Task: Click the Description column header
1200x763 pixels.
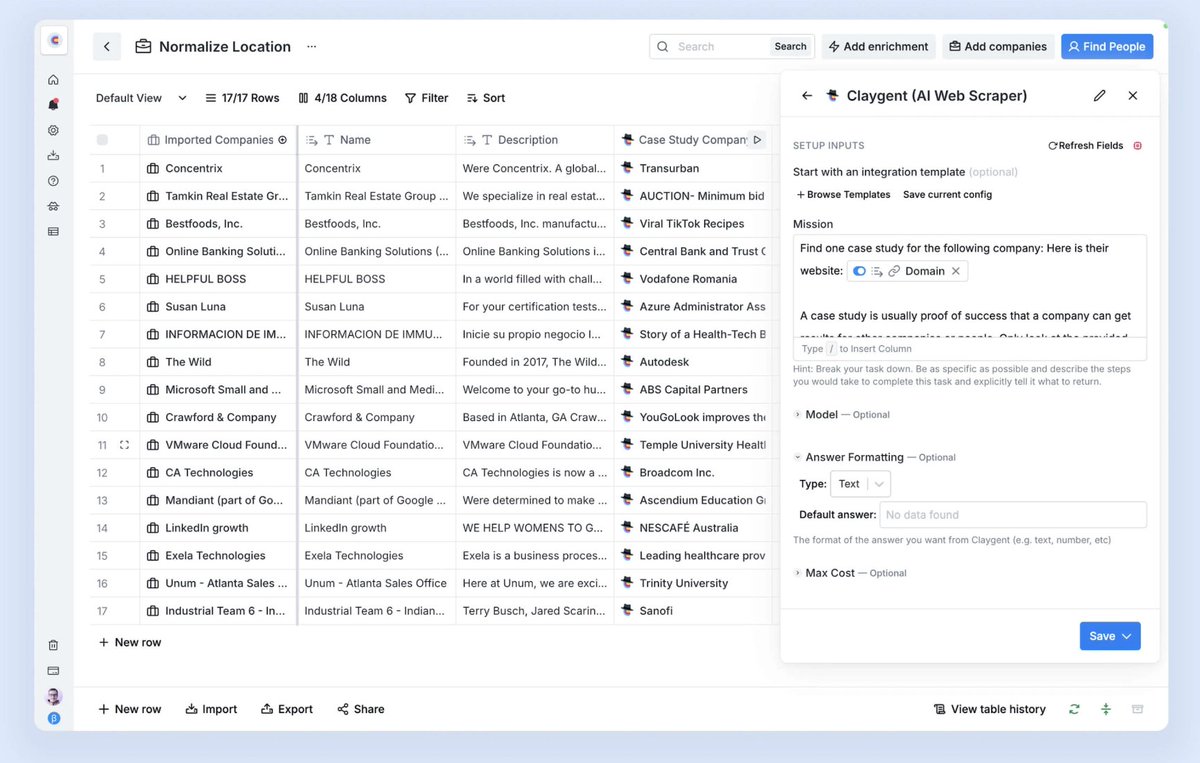Action: click(535, 140)
